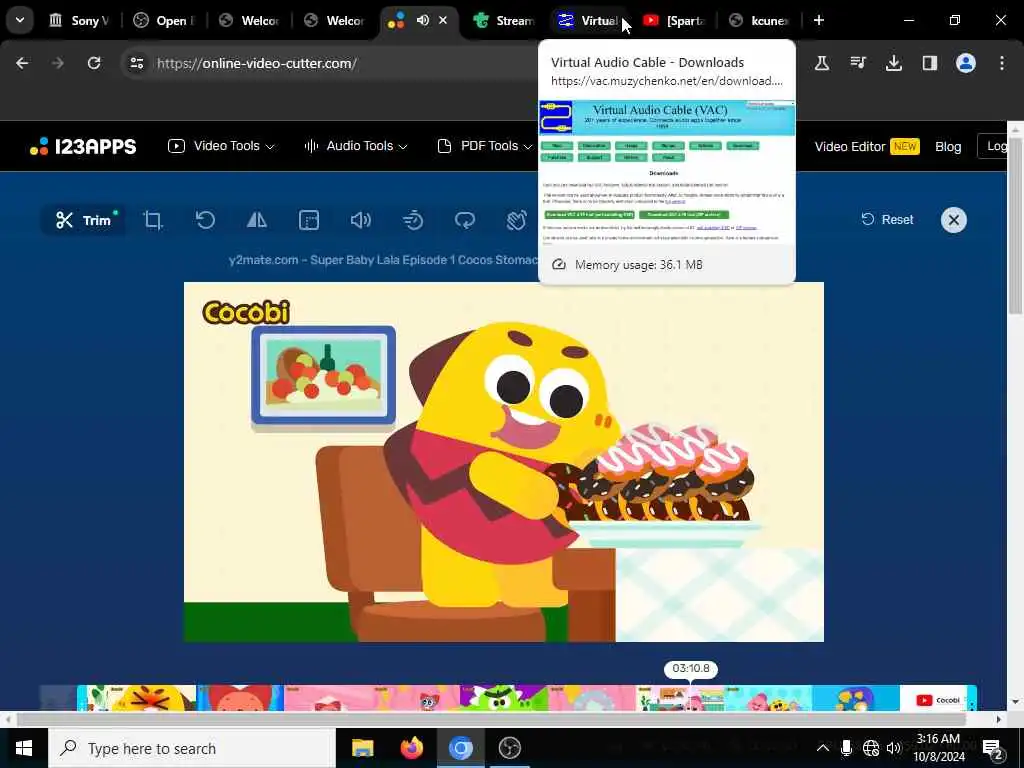This screenshot has height=768, width=1024.
Task: Open the tab search dropdown arrow
Action: click(x=20, y=20)
